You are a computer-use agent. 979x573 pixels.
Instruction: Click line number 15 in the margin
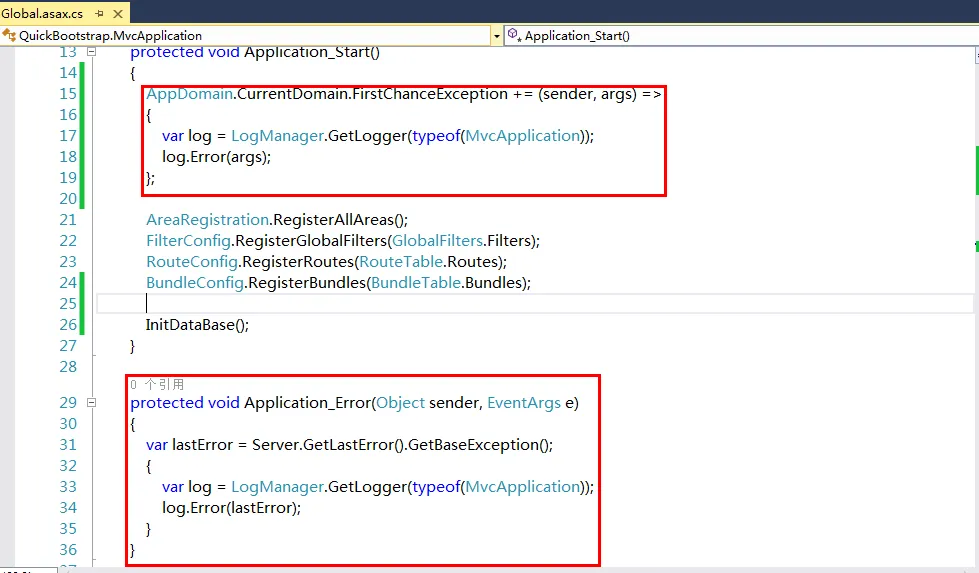click(68, 94)
